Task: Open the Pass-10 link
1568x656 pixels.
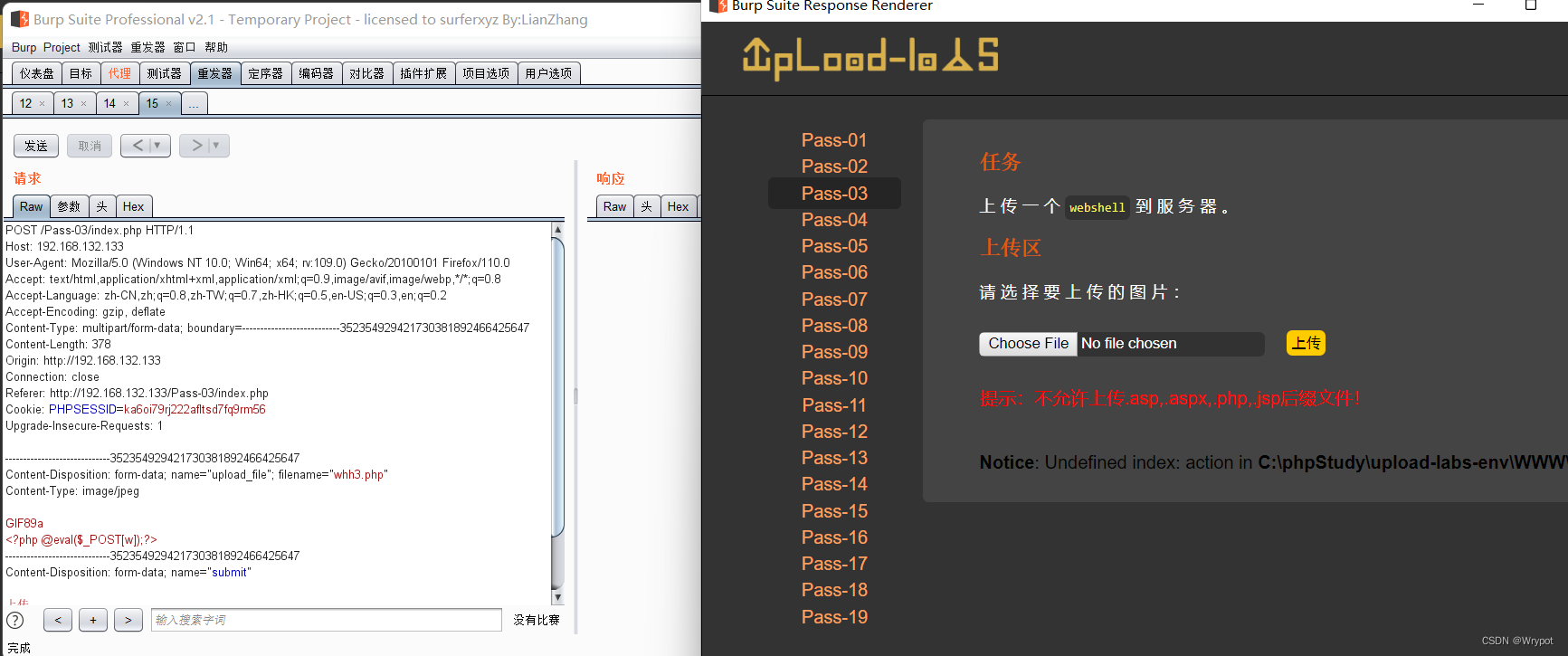Action: (834, 378)
